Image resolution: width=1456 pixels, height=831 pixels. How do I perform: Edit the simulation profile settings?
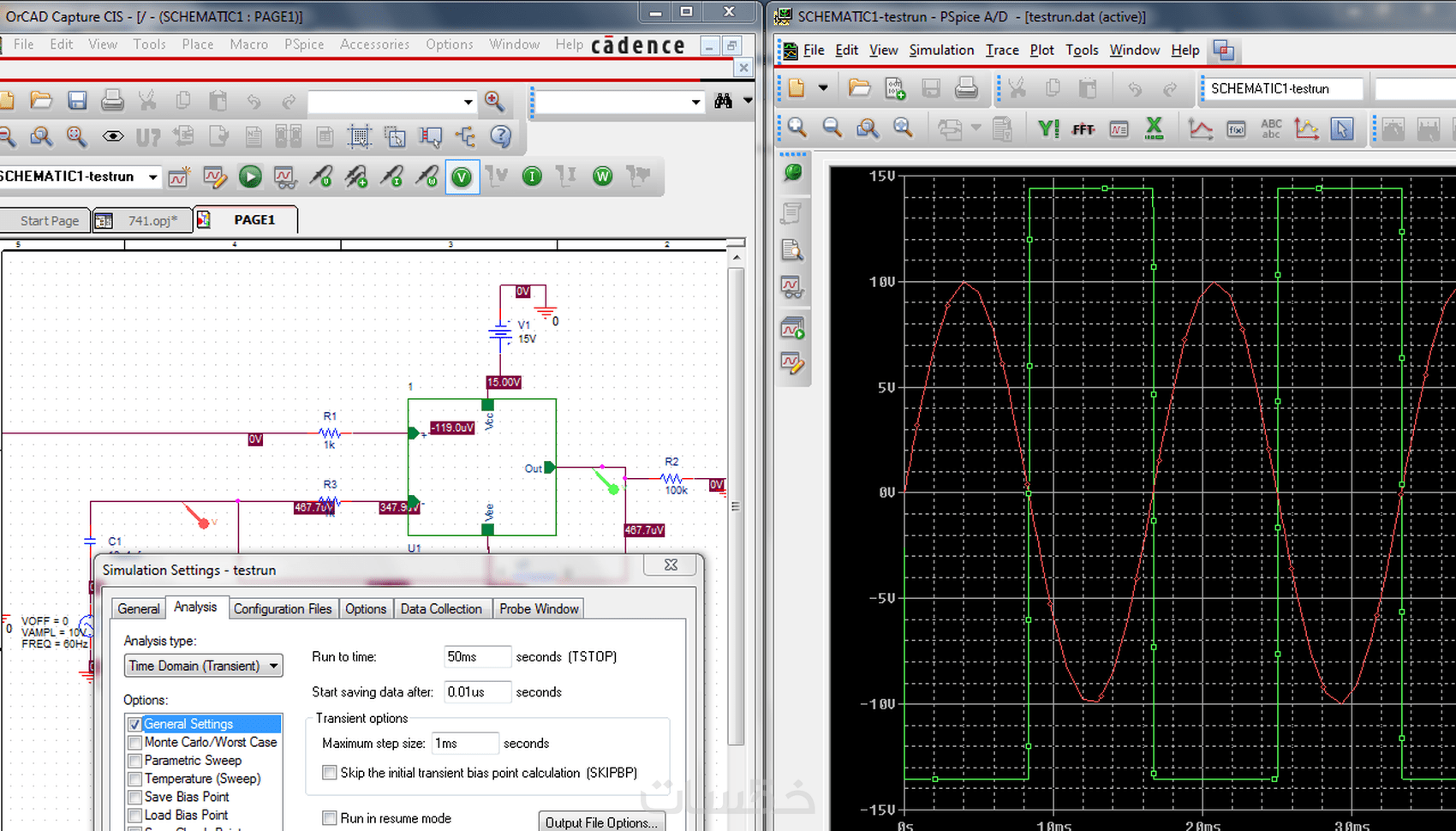point(215,176)
